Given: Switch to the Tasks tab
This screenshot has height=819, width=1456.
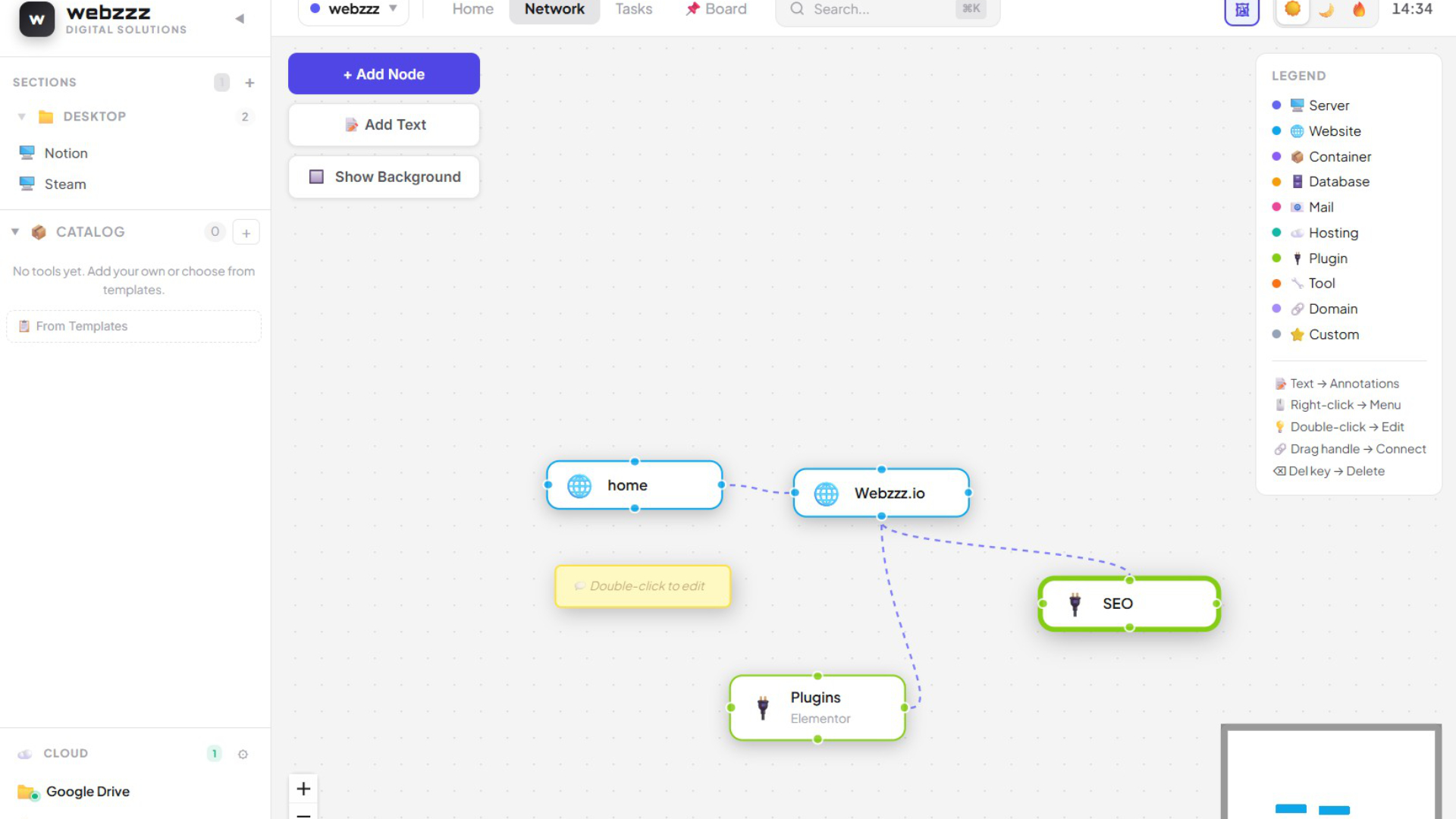Looking at the screenshot, I should pos(633,10).
